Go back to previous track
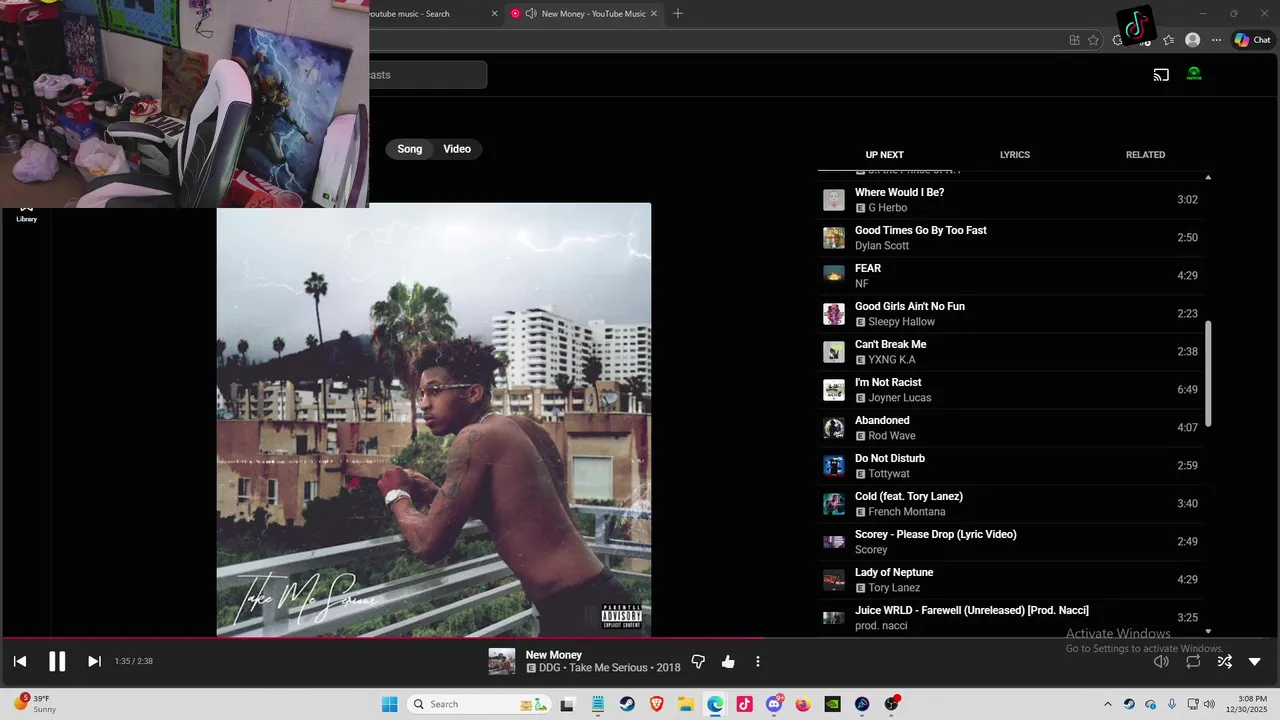 coord(20,661)
